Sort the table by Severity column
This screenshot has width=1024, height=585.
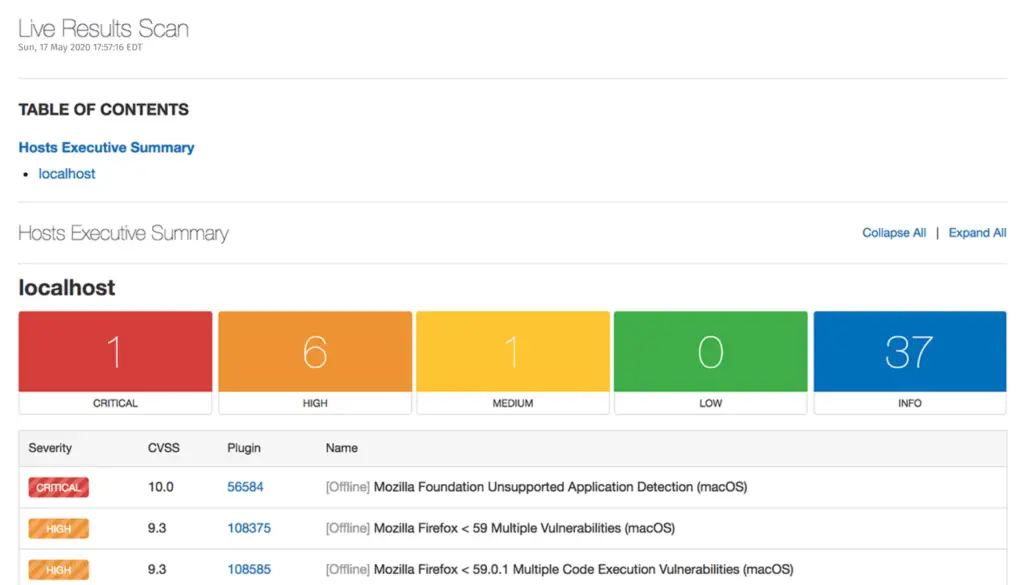click(50, 448)
